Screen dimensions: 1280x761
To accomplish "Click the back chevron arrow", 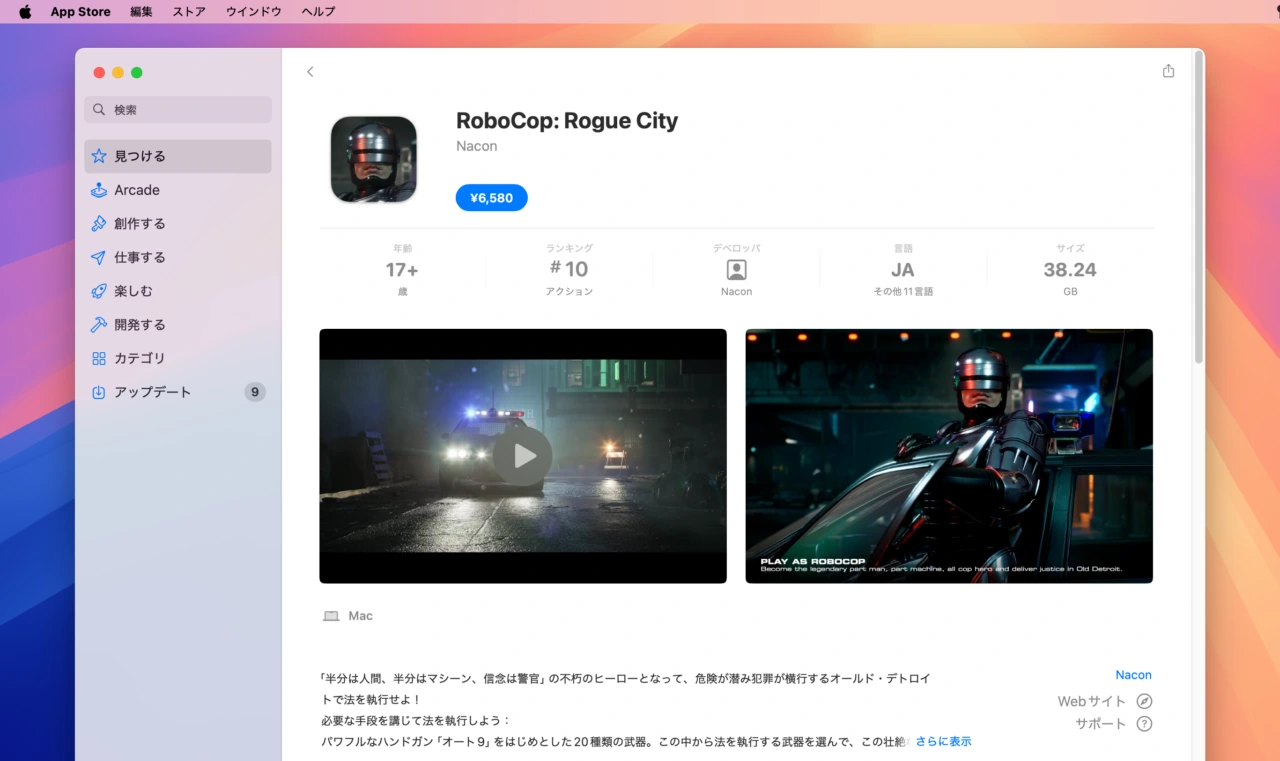I will [310, 72].
